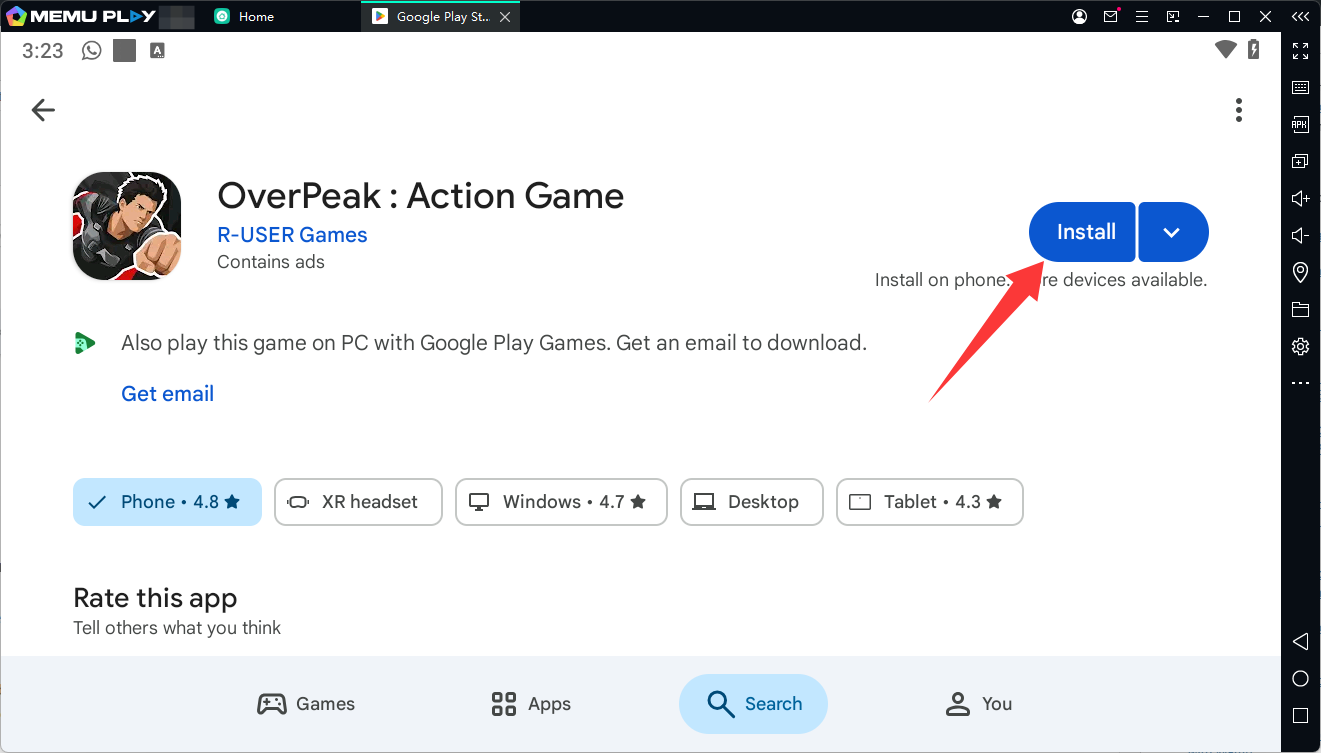This screenshot has width=1321, height=753.
Task: Open the MEmu account icon
Action: (x=1079, y=16)
